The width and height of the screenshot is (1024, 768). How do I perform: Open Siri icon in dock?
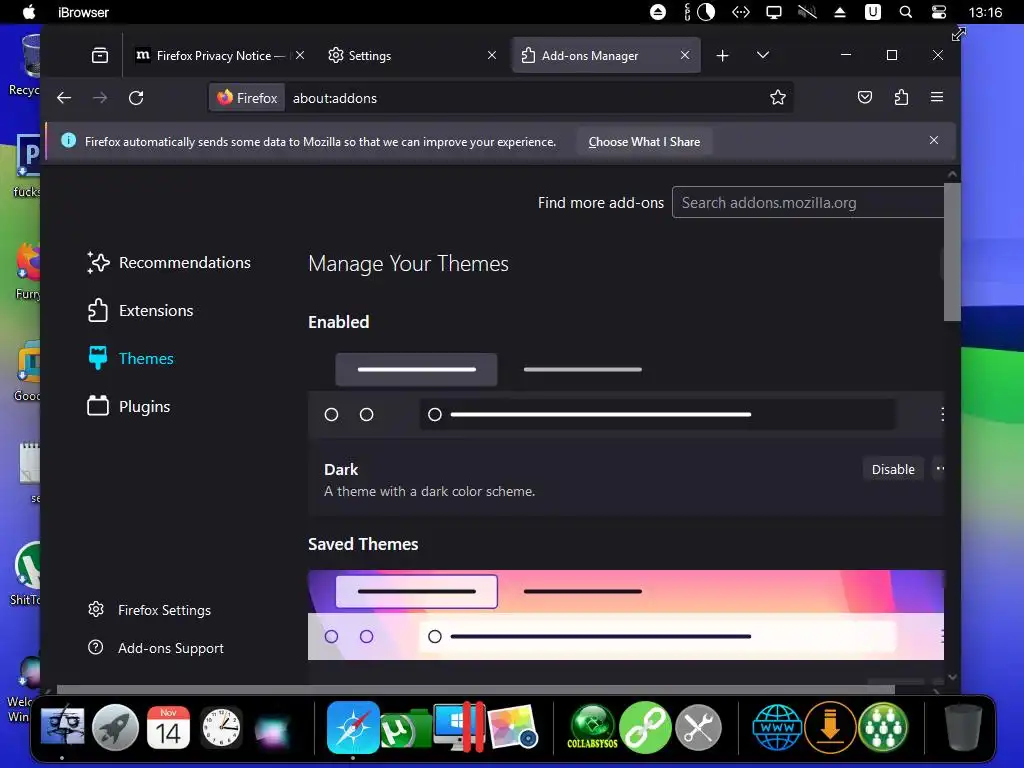(x=272, y=729)
